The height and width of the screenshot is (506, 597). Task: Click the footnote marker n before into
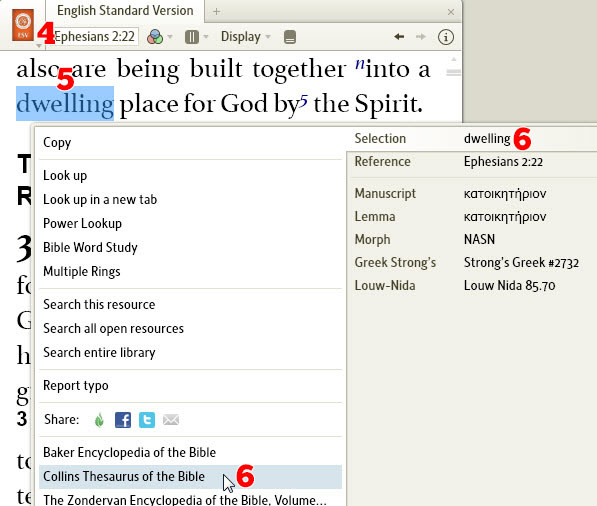(x=360, y=64)
